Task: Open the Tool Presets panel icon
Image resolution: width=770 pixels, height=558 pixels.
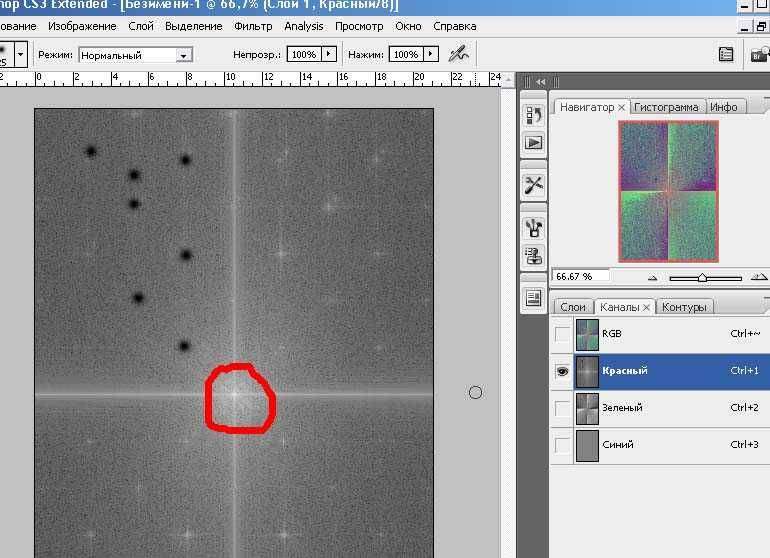Action: point(534,185)
